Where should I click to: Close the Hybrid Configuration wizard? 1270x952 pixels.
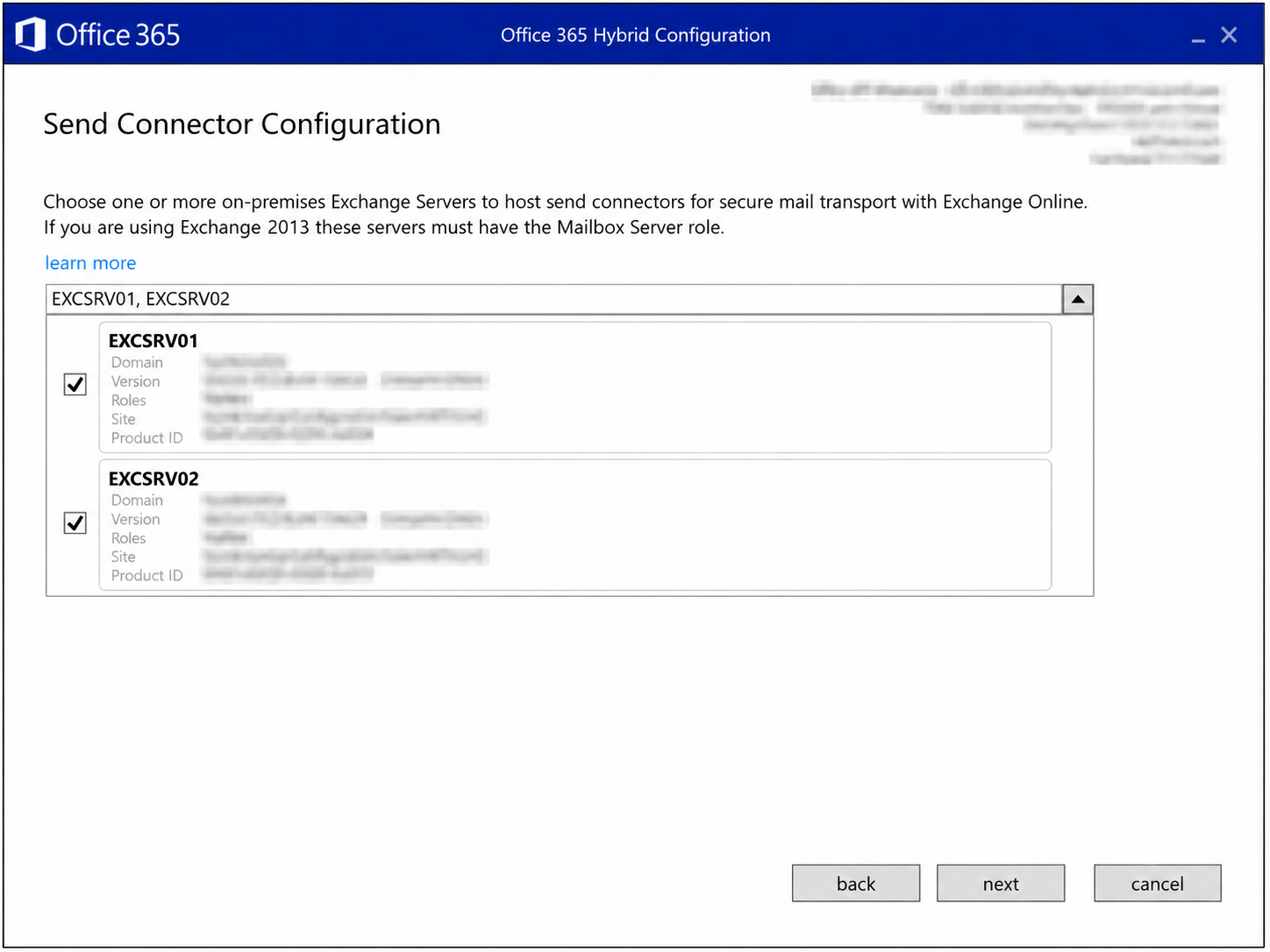(x=1229, y=35)
